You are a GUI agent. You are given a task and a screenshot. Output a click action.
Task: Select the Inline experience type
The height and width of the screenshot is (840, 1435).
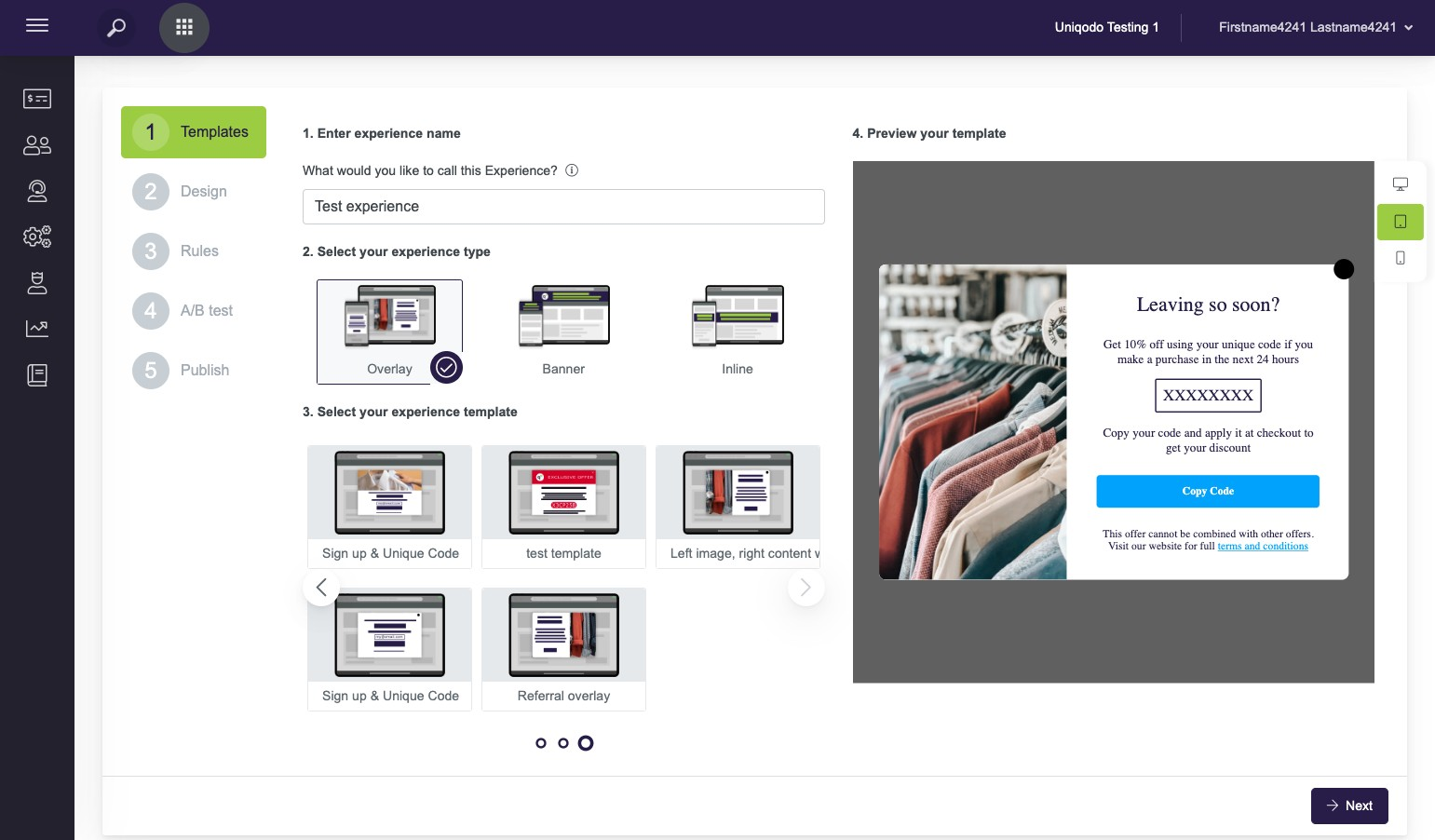(x=737, y=330)
